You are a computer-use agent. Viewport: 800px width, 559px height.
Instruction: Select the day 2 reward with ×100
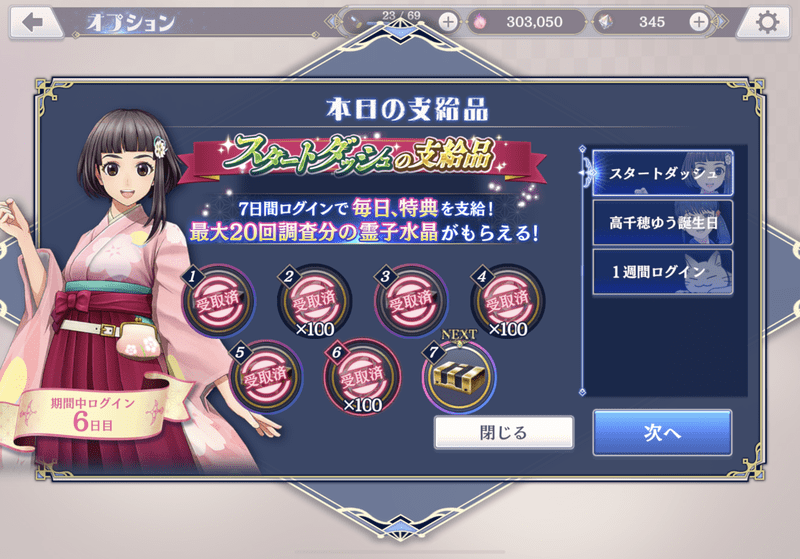(x=314, y=300)
